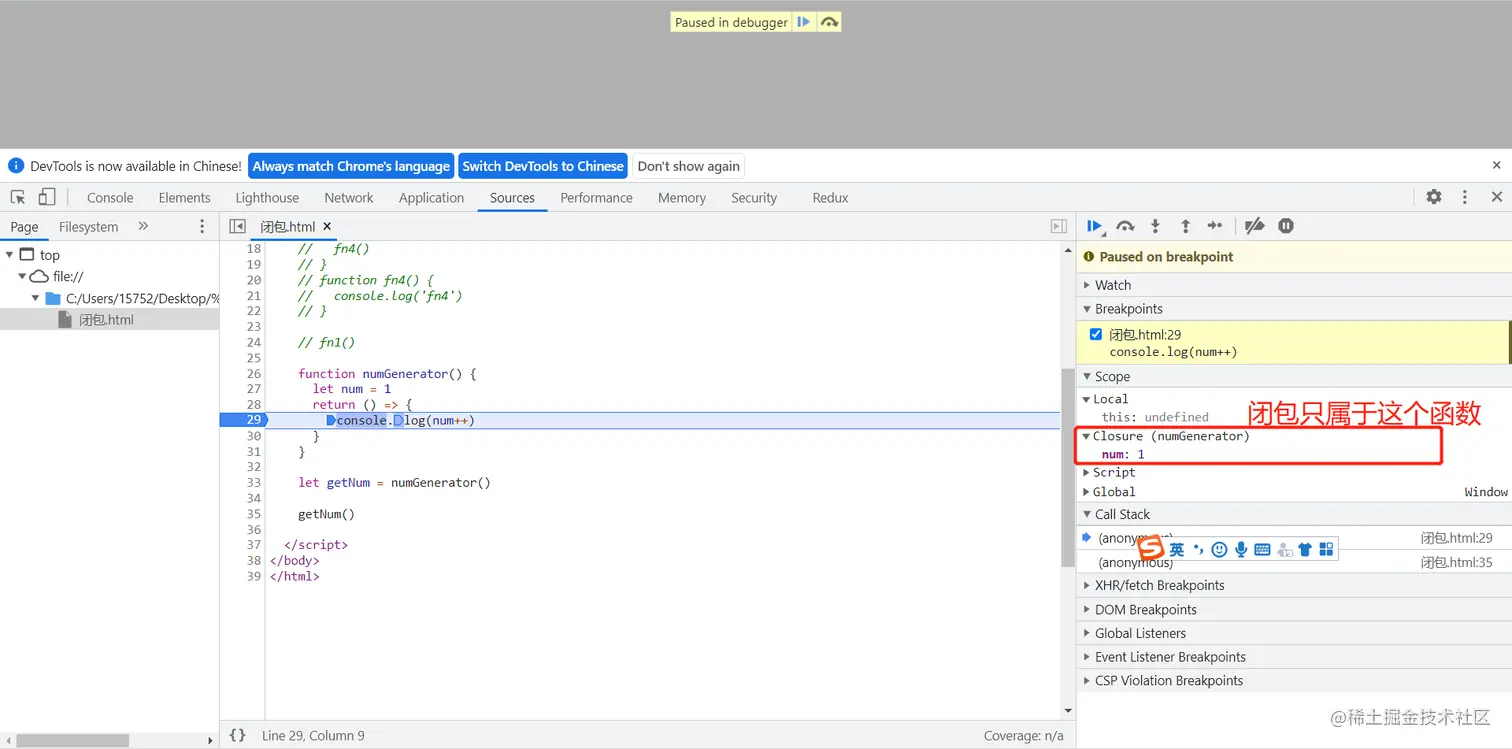Expand XHR/fetch Breakpoints section

click(x=1158, y=585)
